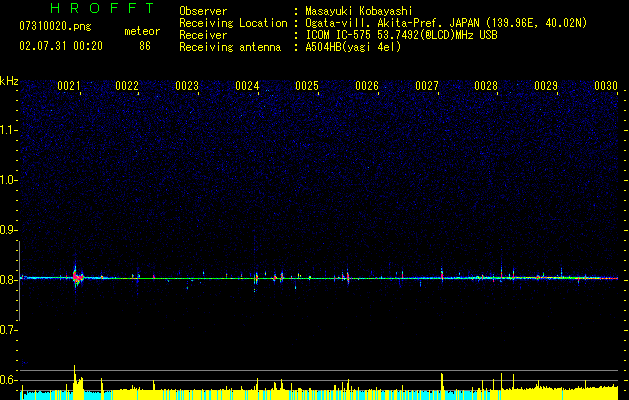
Task: Click time marker 0021
Action: [69, 86]
